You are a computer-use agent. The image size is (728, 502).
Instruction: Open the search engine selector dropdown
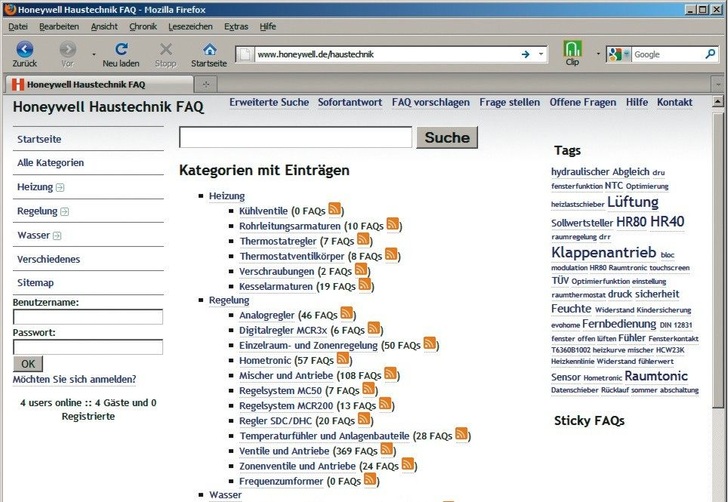[x=617, y=54]
